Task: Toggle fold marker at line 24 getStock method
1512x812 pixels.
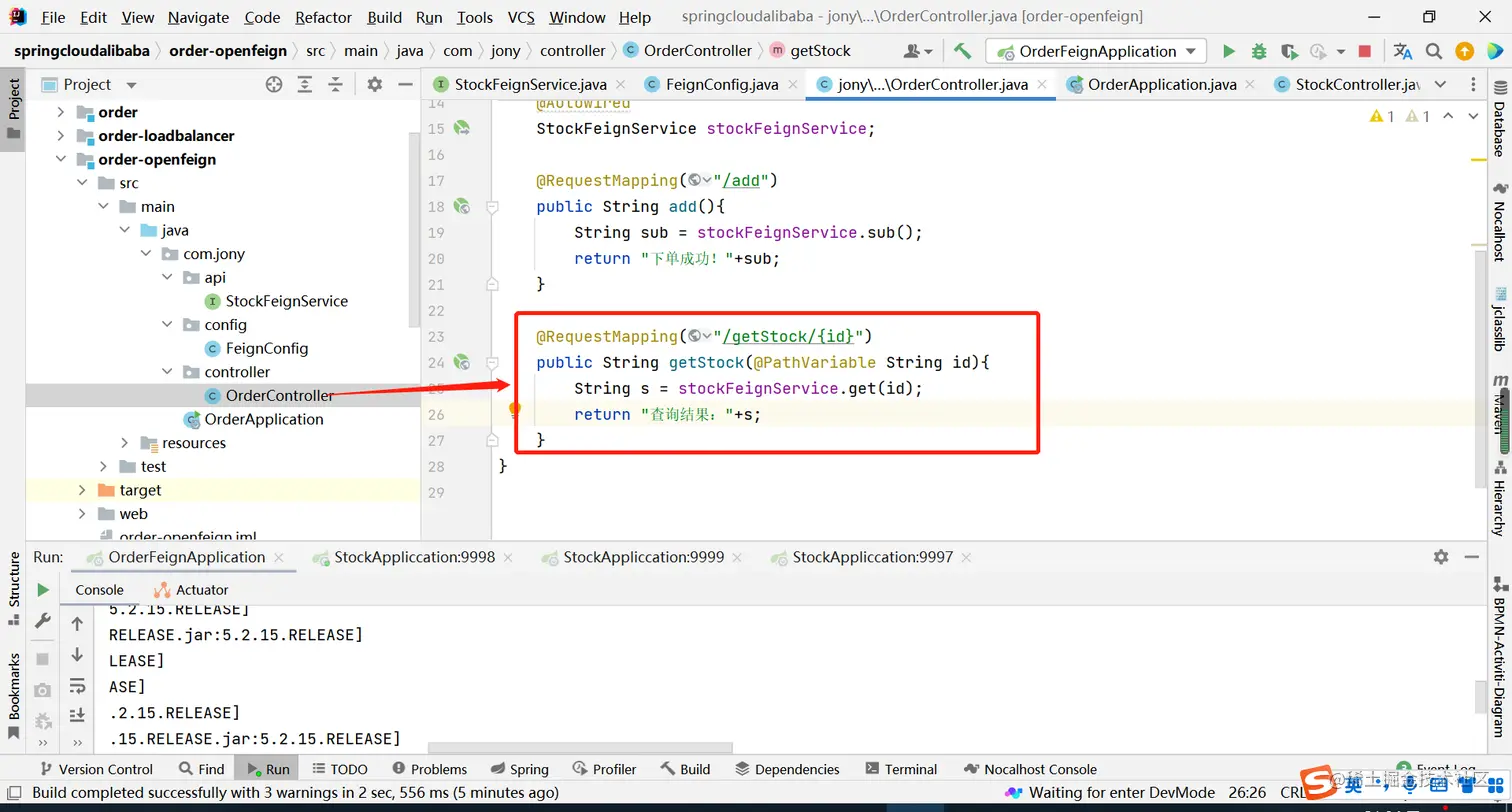Action: click(x=492, y=363)
